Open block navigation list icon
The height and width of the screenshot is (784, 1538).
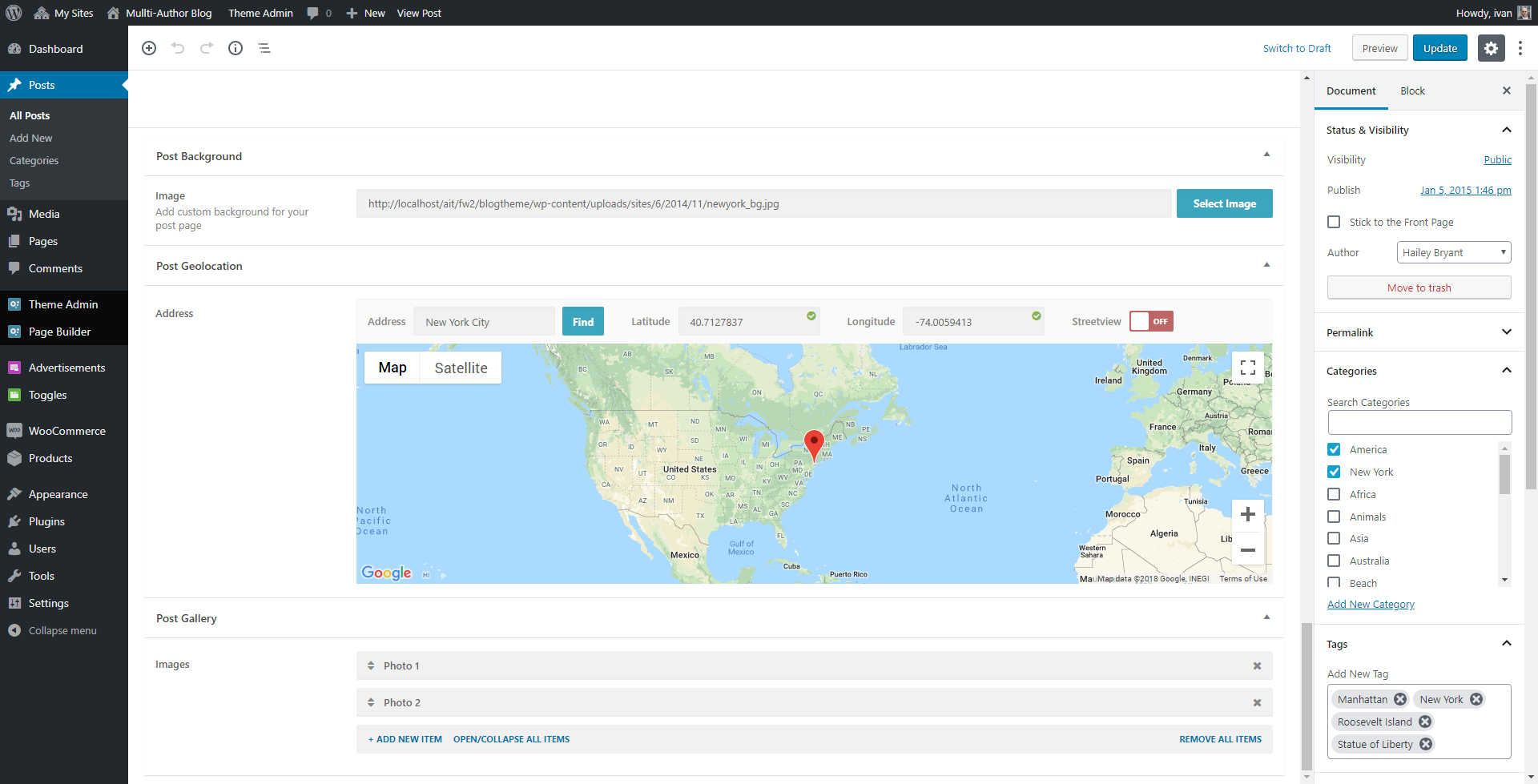point(264,48)
